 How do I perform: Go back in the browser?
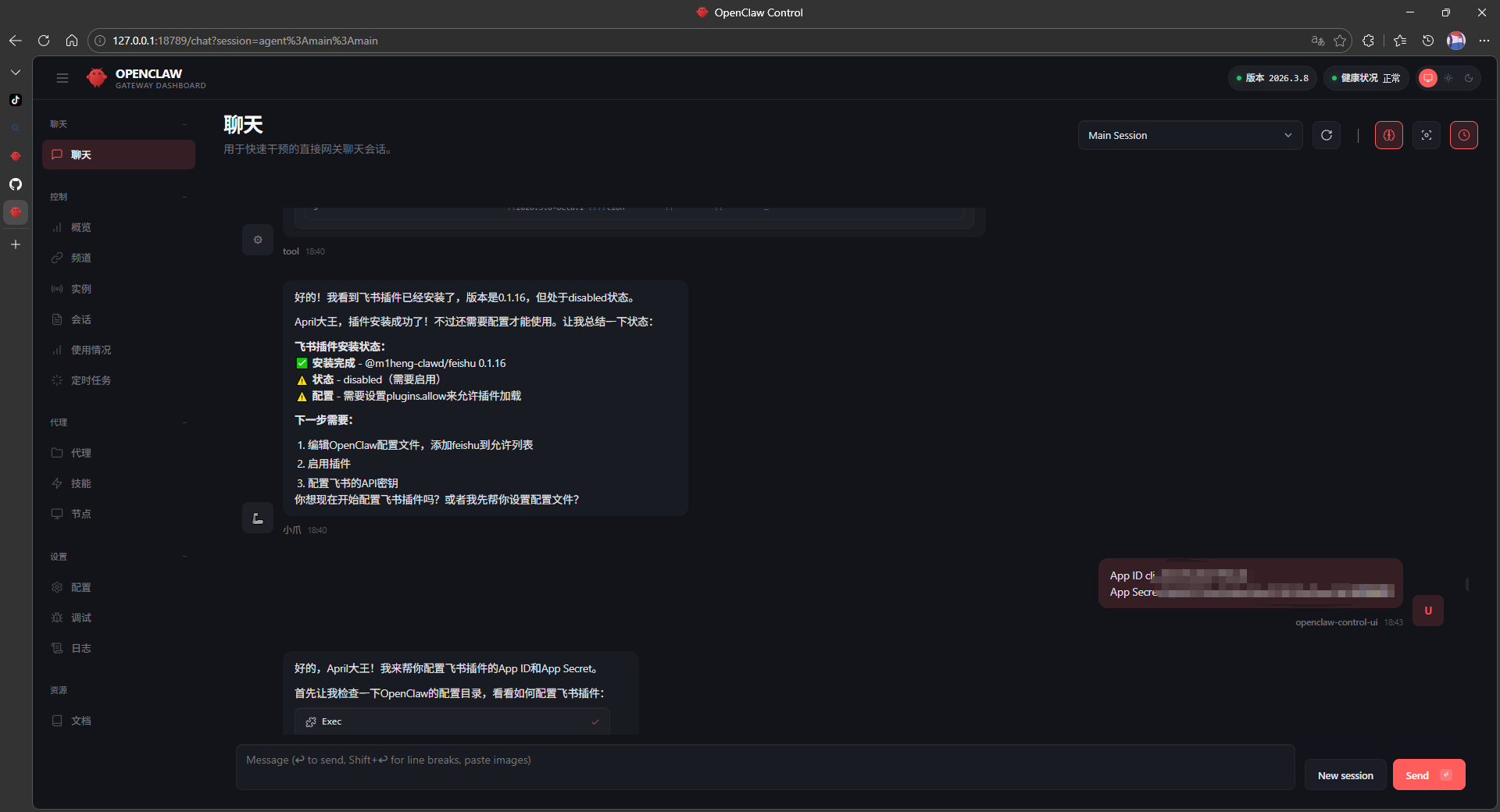16,41
